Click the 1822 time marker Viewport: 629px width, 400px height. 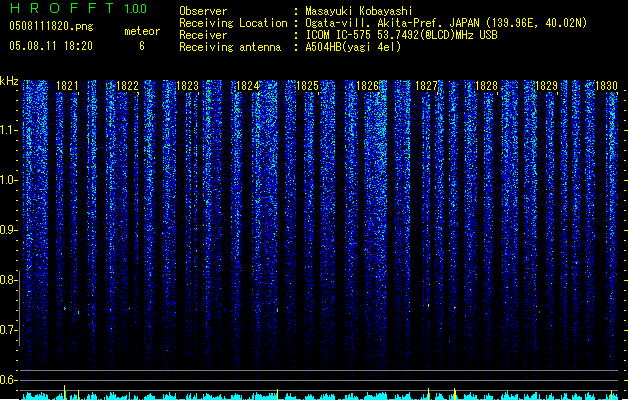point(127,86)
